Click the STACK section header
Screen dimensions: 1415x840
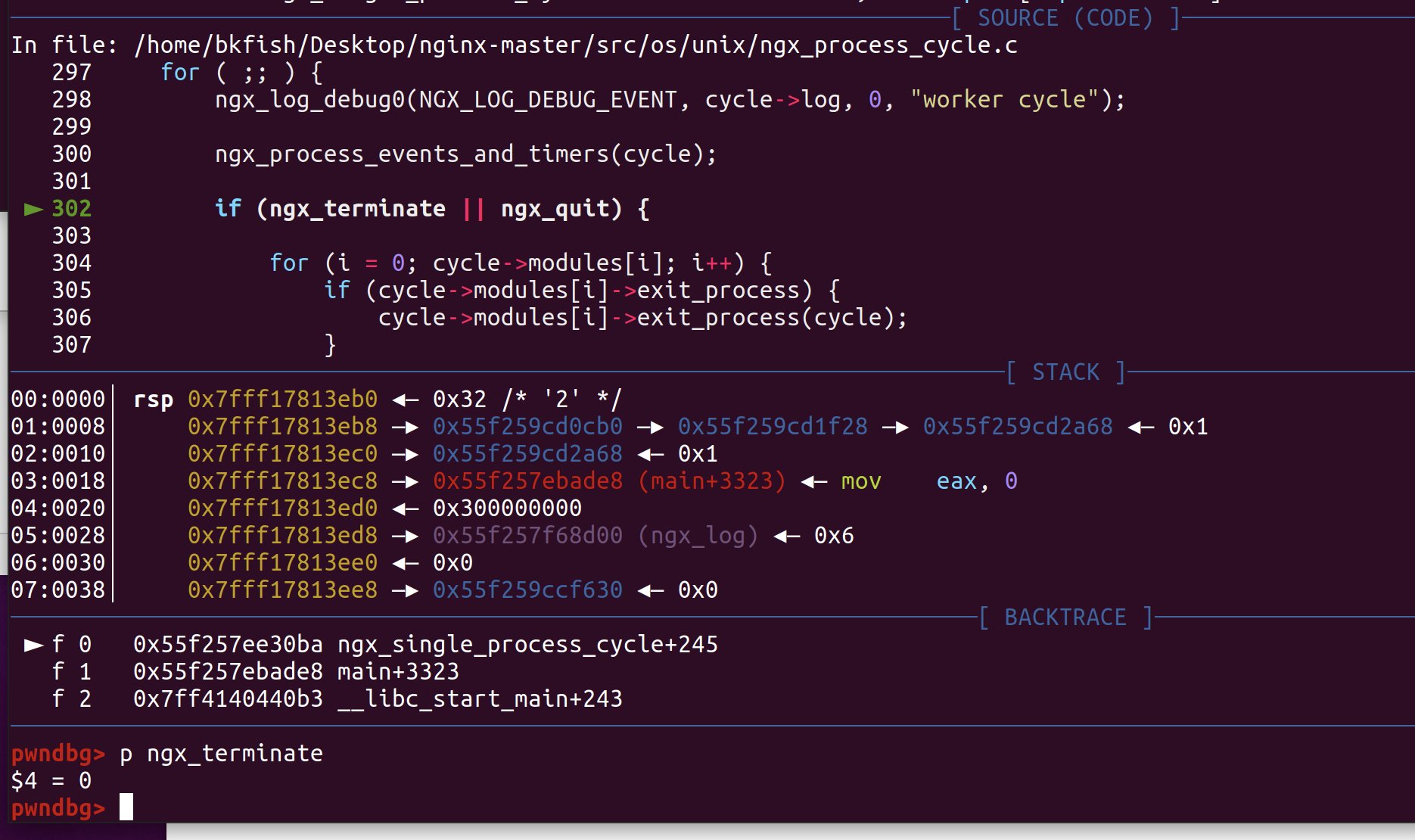pos(1065,372)
